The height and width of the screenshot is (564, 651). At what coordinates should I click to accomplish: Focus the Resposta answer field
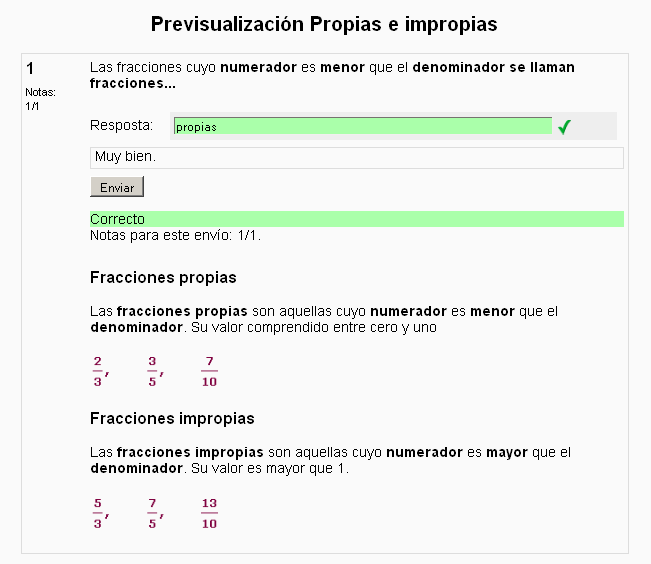click(x=362, y=126)
